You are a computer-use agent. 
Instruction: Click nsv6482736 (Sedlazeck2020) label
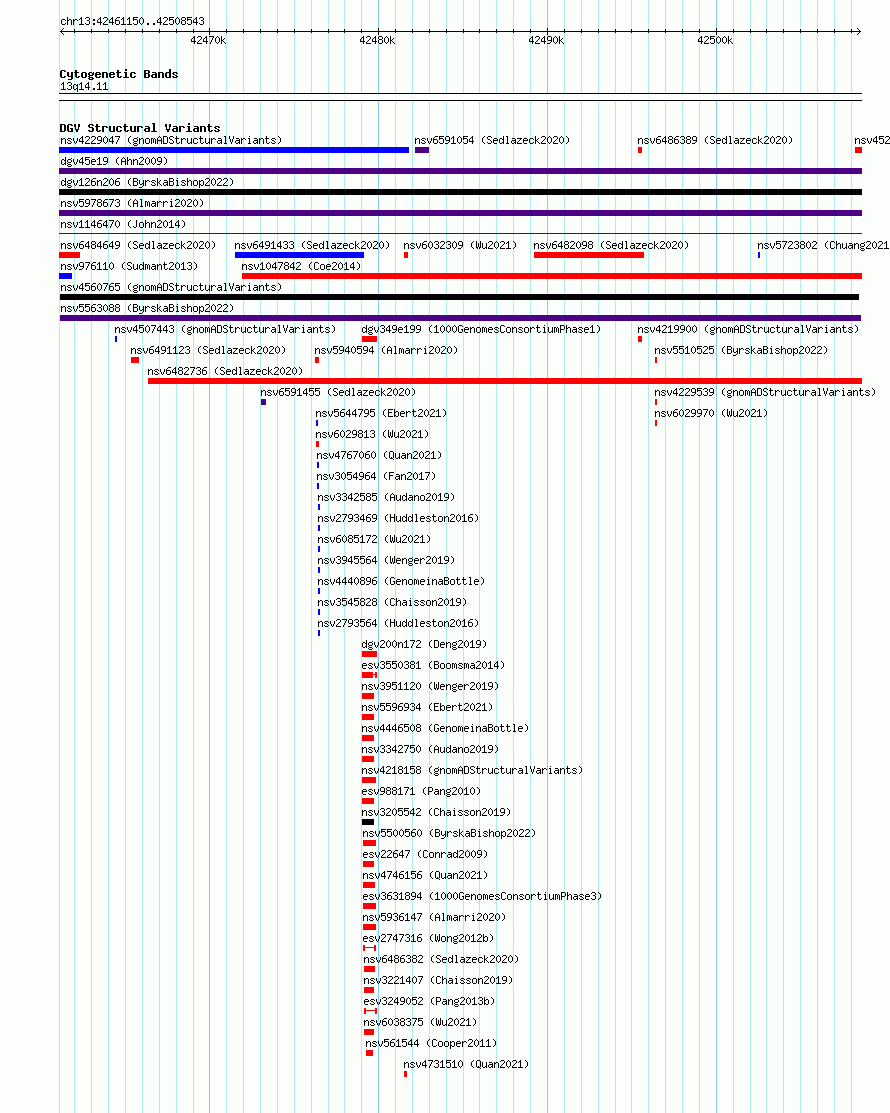225,371
